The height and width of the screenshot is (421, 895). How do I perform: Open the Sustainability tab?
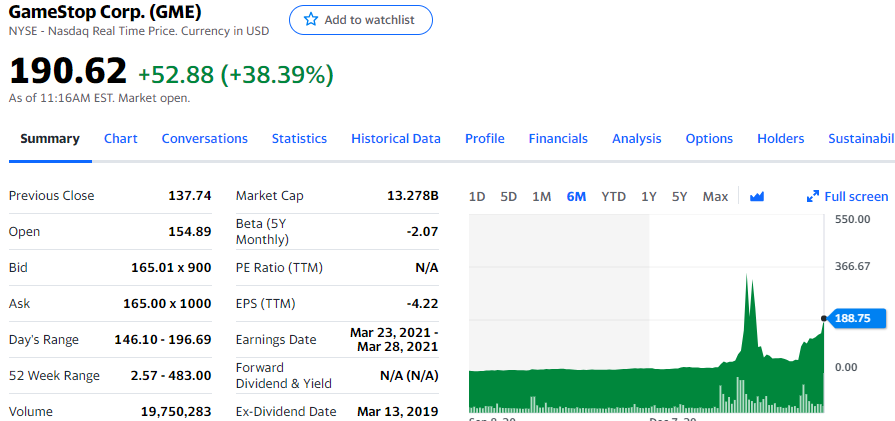click(x=861, y=139)
